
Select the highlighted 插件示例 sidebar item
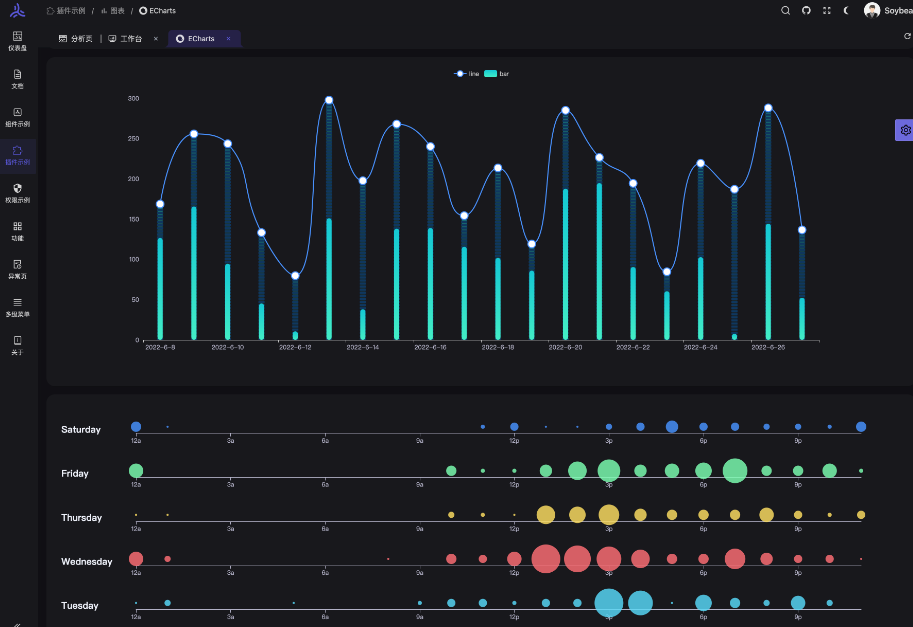(x=17, y=155)
